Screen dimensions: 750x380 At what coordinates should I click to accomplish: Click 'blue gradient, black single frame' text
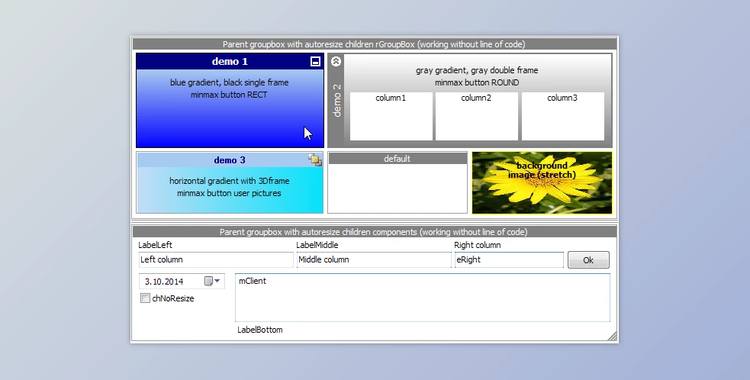[229, 82]
